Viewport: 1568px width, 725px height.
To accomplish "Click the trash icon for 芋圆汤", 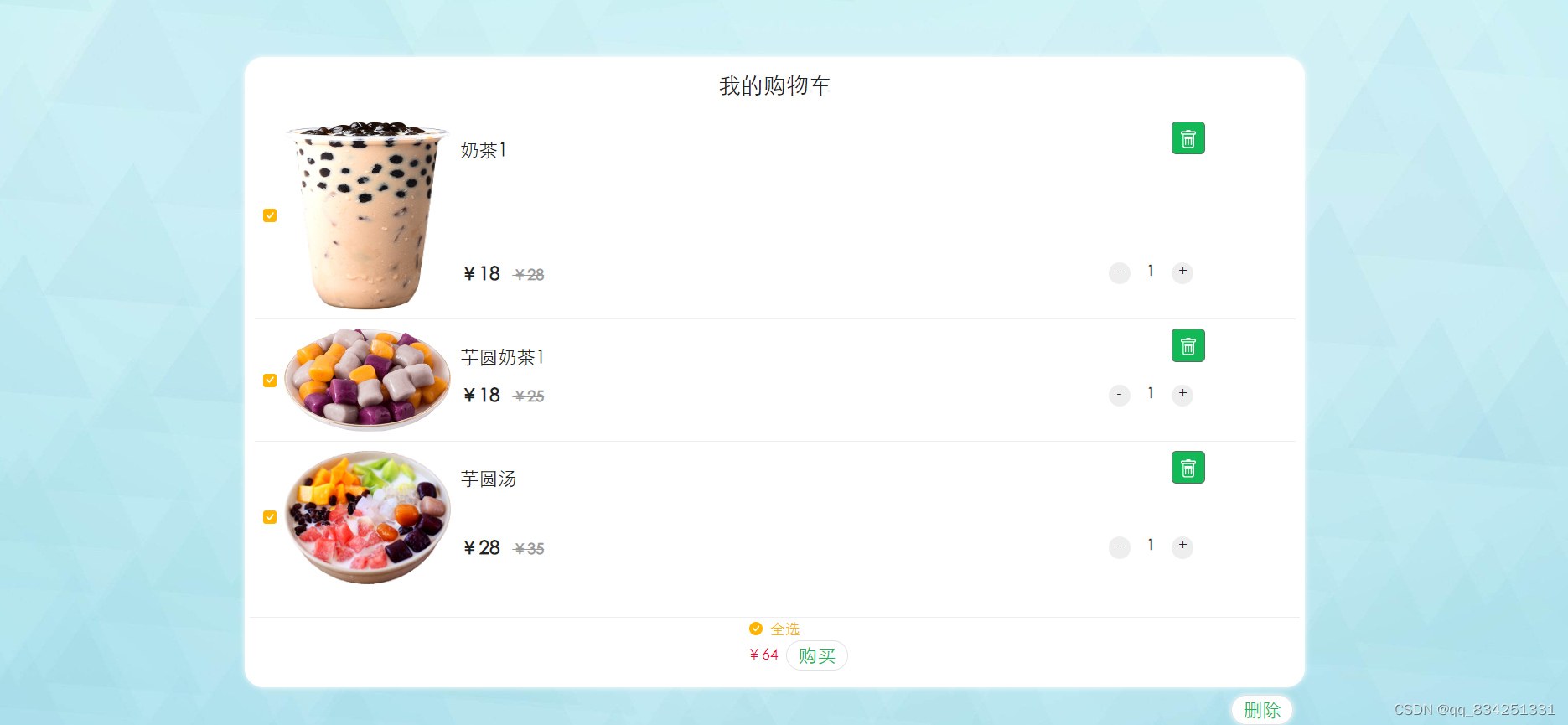I will pyautogui.click(x=1188, y=468).
